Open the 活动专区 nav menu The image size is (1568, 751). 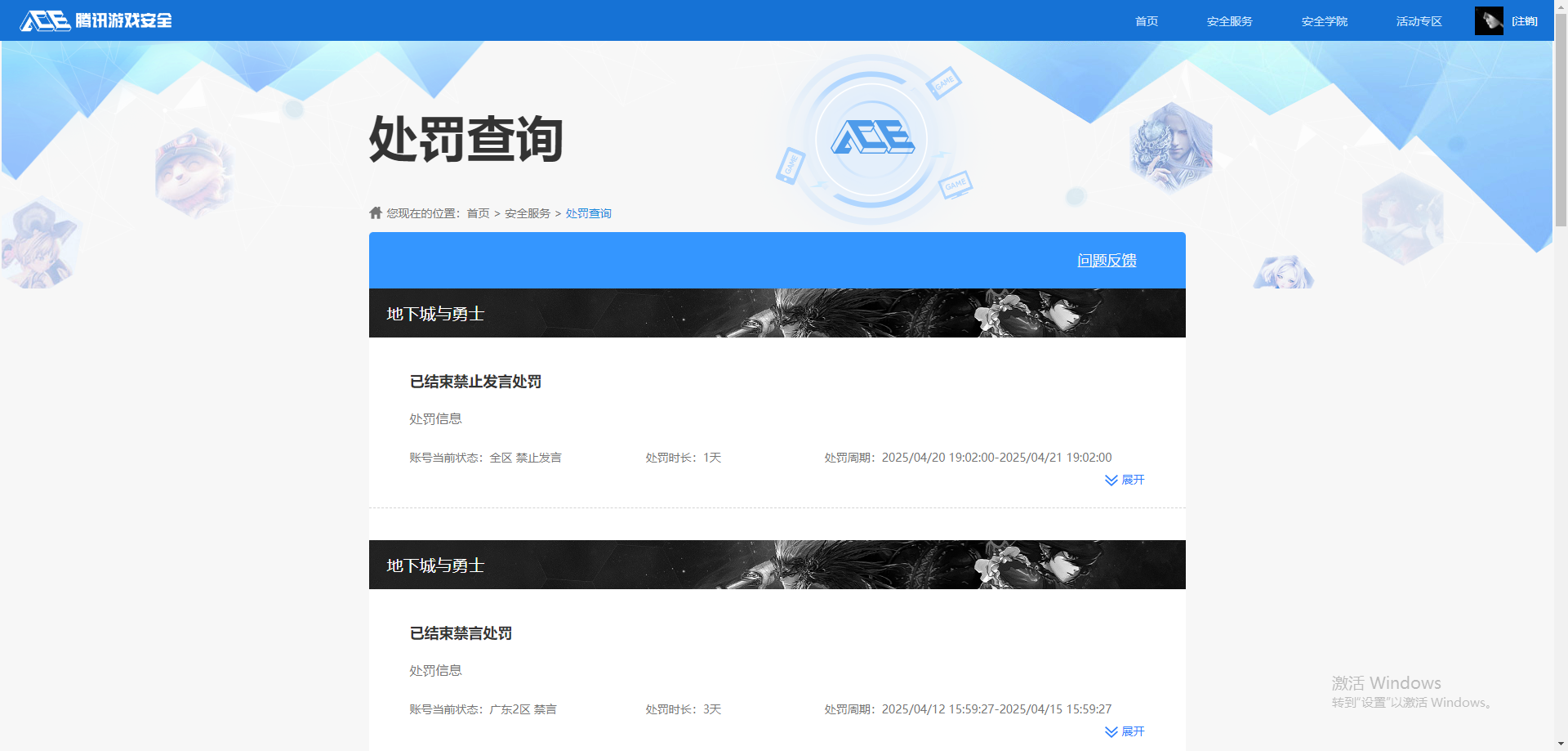click(x=1419, y=21)
